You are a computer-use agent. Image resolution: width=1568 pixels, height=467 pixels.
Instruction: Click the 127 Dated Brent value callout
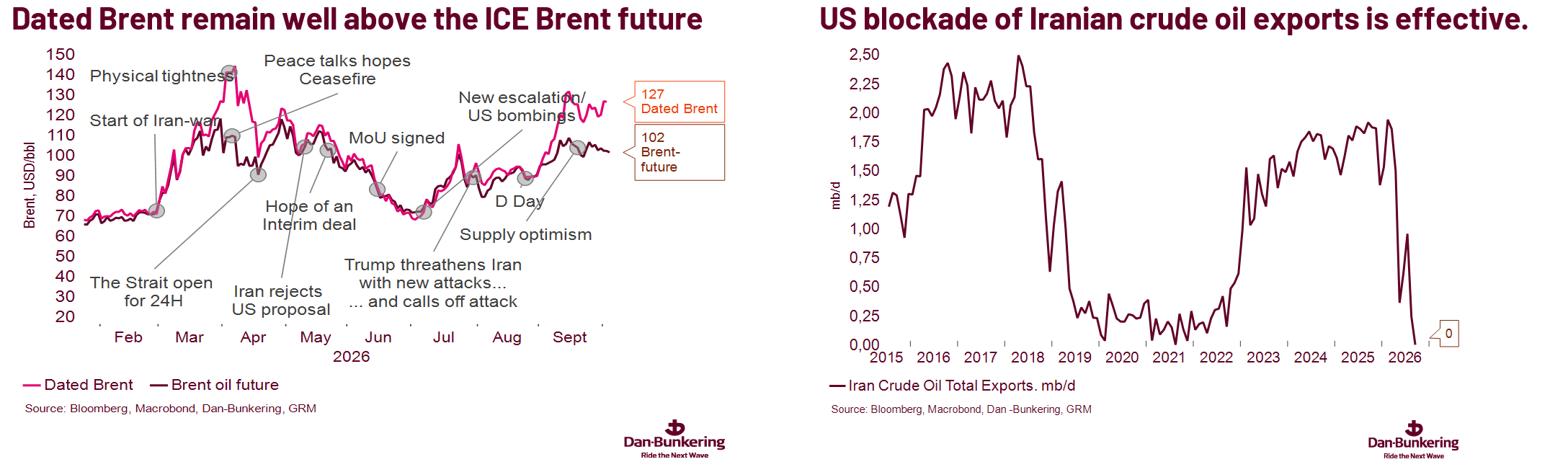tap(679, 102)
